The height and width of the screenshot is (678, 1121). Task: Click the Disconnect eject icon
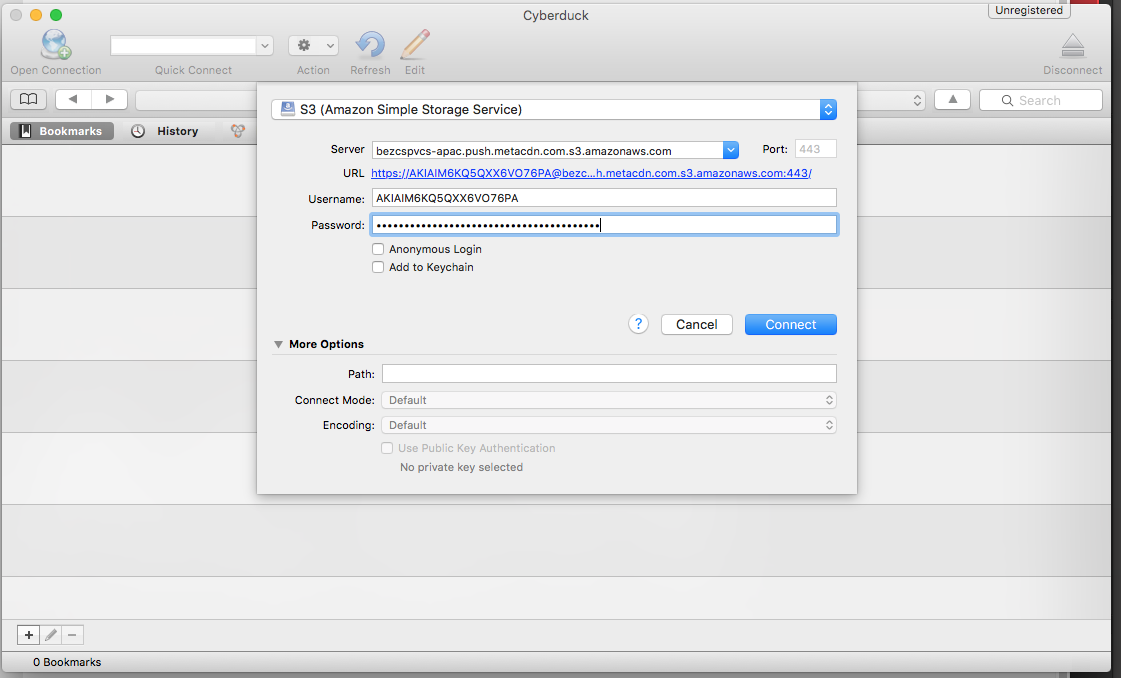tap(1072, 46)
